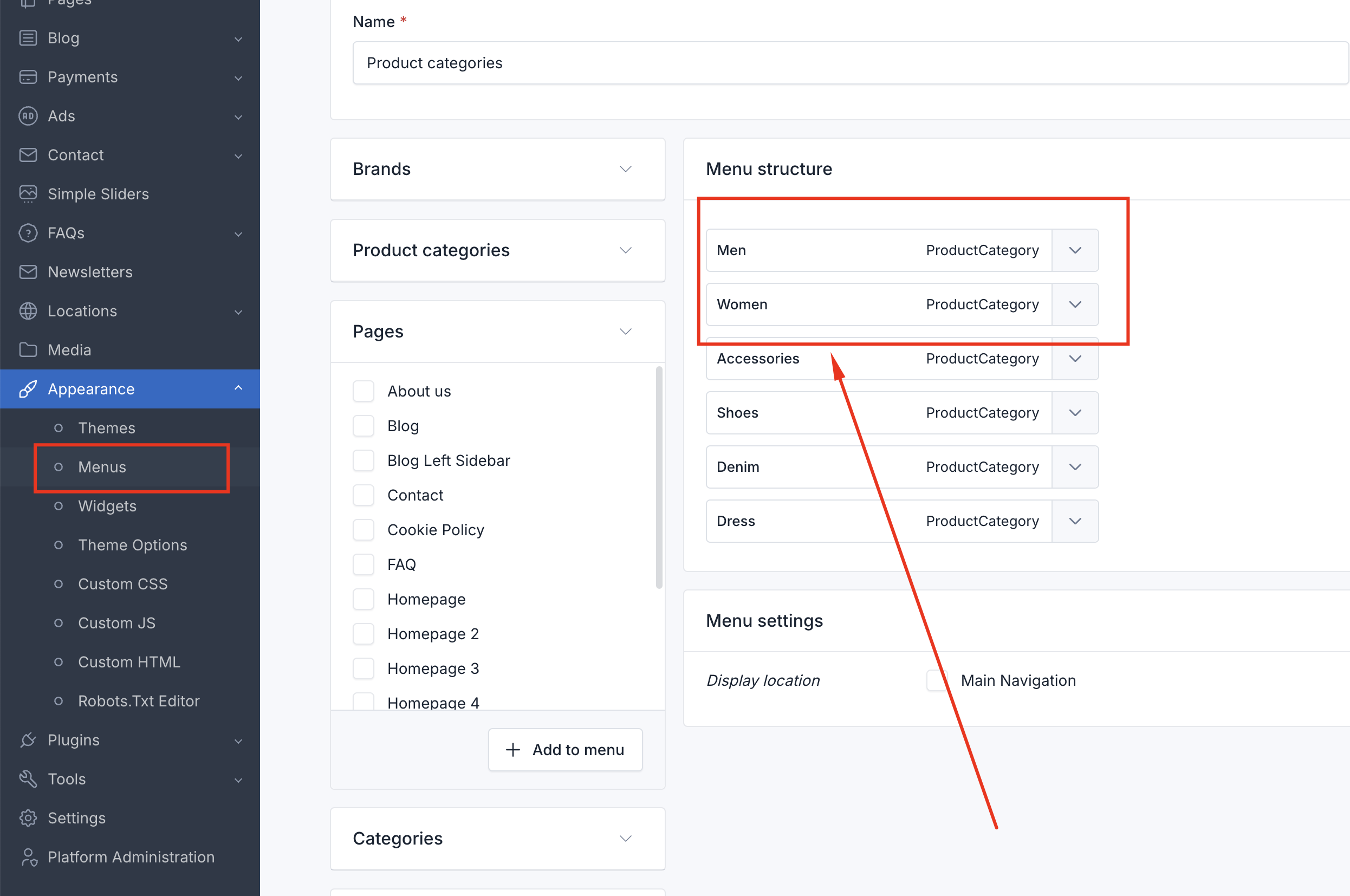Expand the Shoes menu item dropdown
This screenshot has width=1350, height=896.
(1075, 413)
